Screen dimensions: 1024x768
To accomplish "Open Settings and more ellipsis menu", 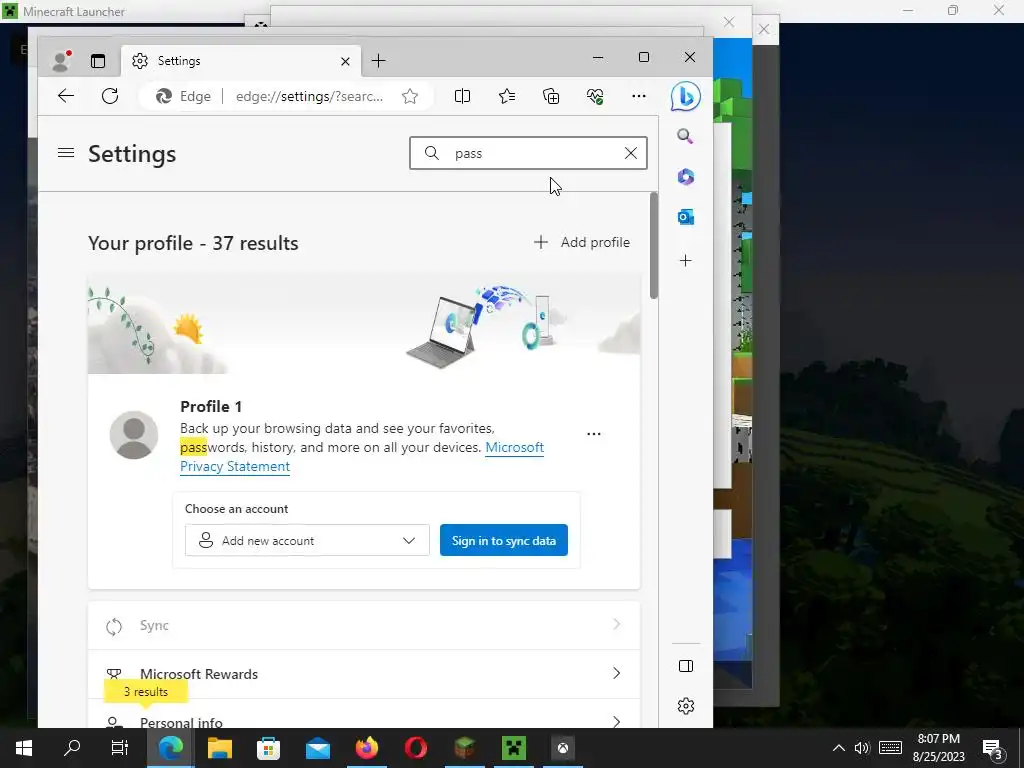I will (639, 96).
